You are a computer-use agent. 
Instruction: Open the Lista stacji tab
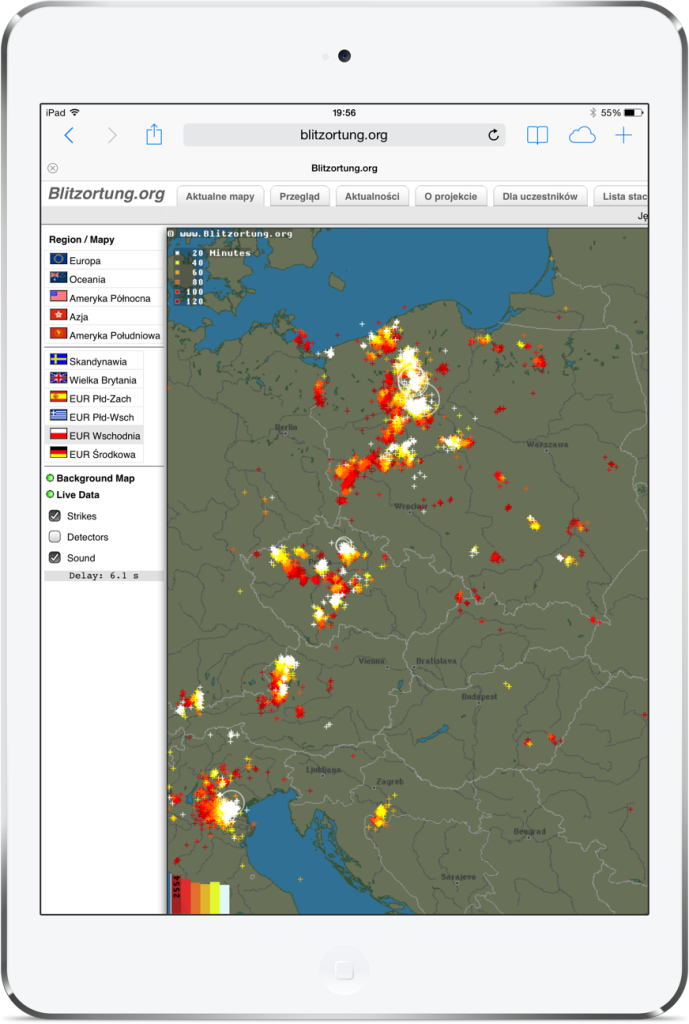coord(621,196)
